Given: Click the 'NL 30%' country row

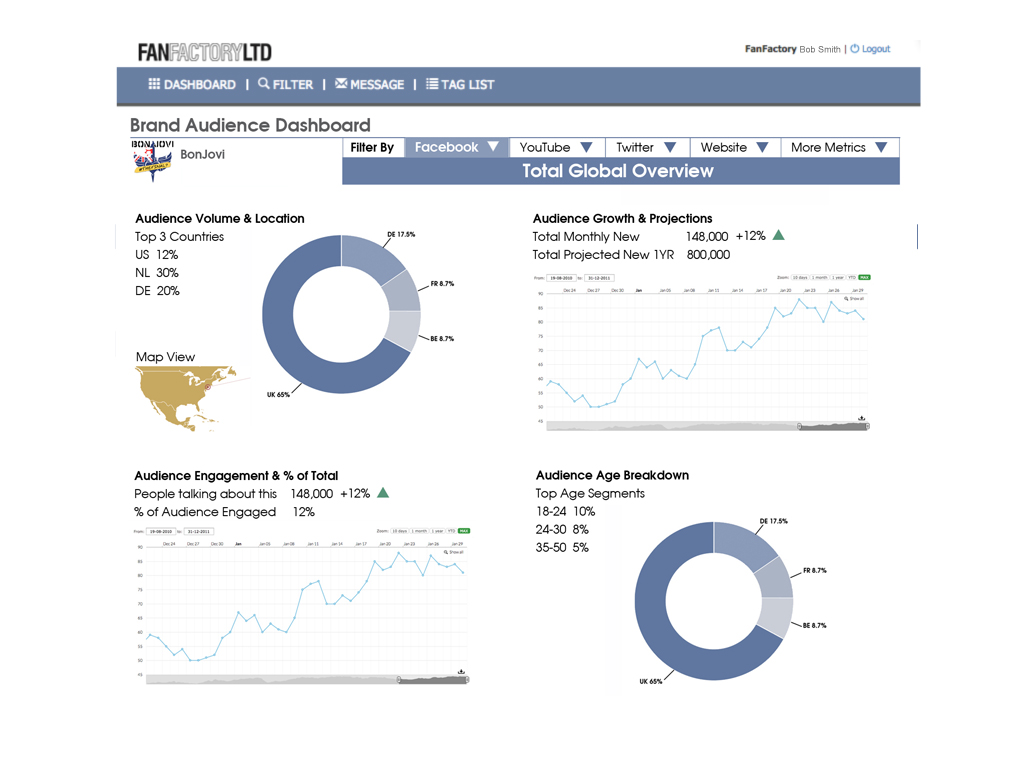Looking at the screenshot, I should [x=157, y=273].
